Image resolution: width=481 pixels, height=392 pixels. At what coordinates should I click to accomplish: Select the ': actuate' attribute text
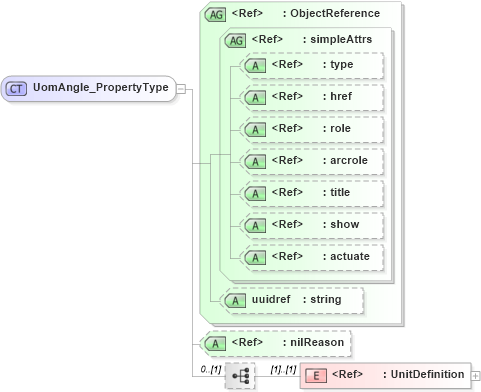(x=346, y=256)
